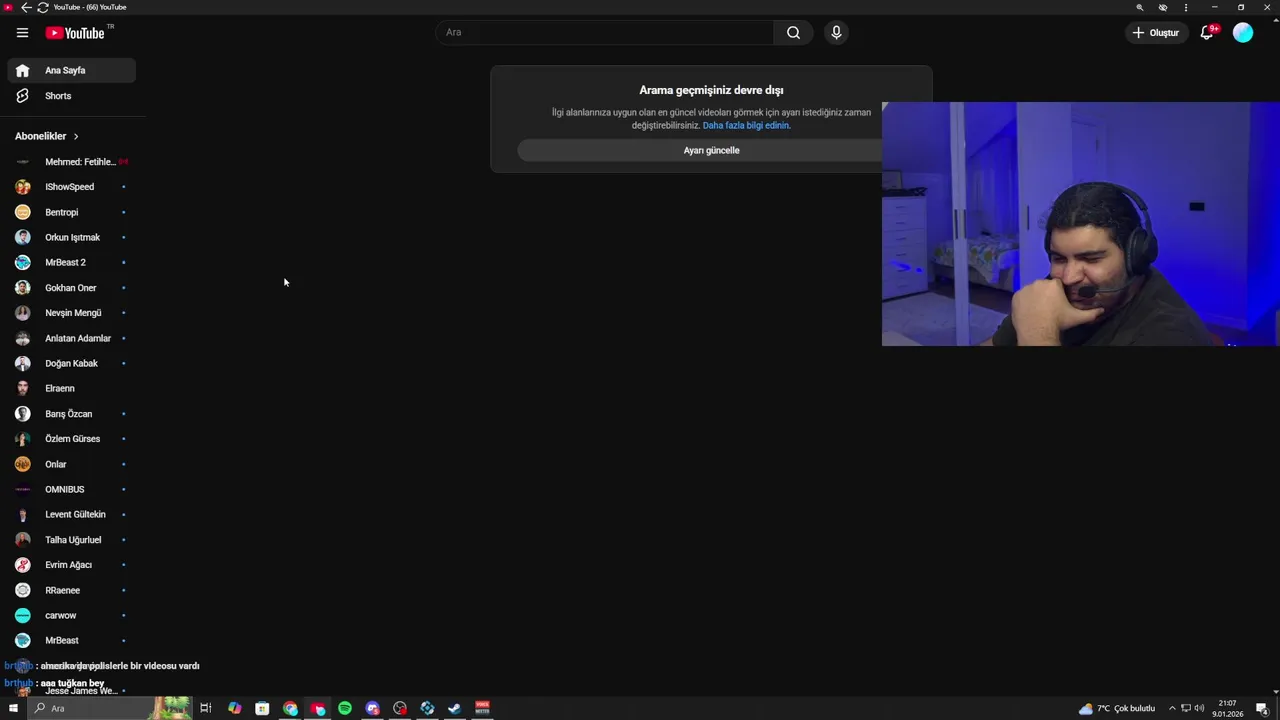Open the Bentropi channel
The height and width of the screenshot is (720, 1280).
point(72,212)
